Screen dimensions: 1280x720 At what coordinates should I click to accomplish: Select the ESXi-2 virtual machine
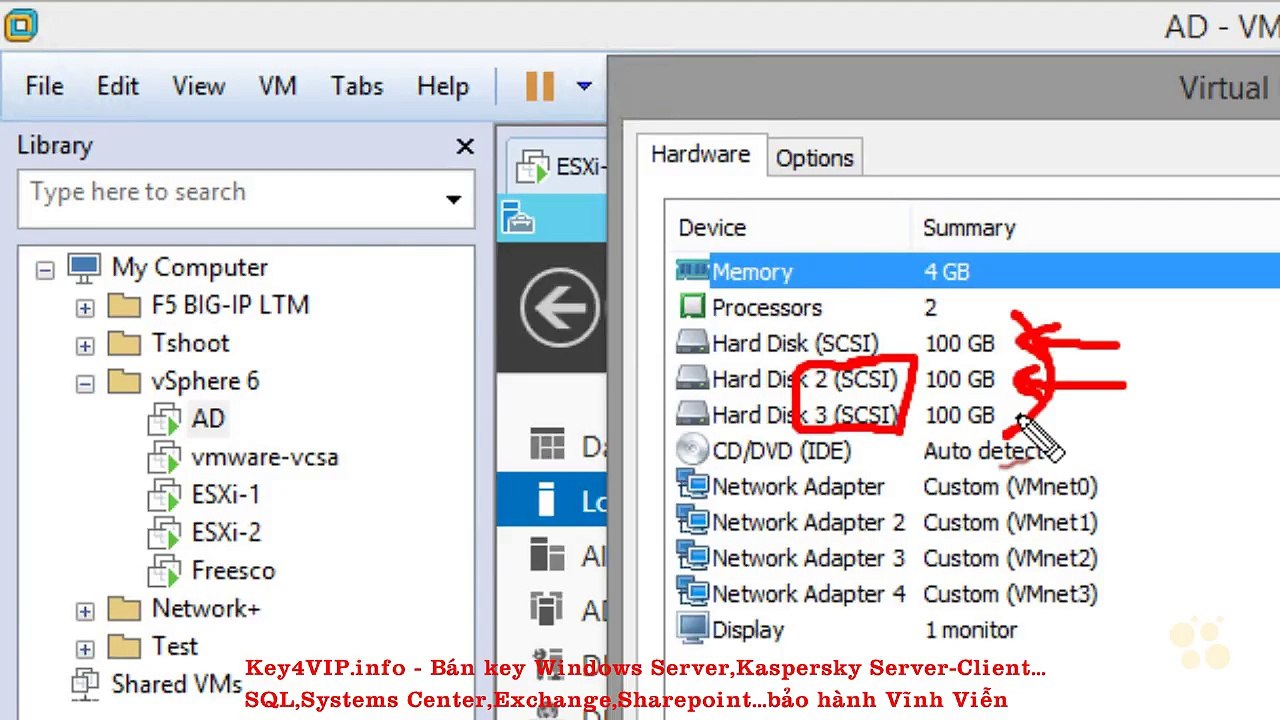[x=226, y=532]
